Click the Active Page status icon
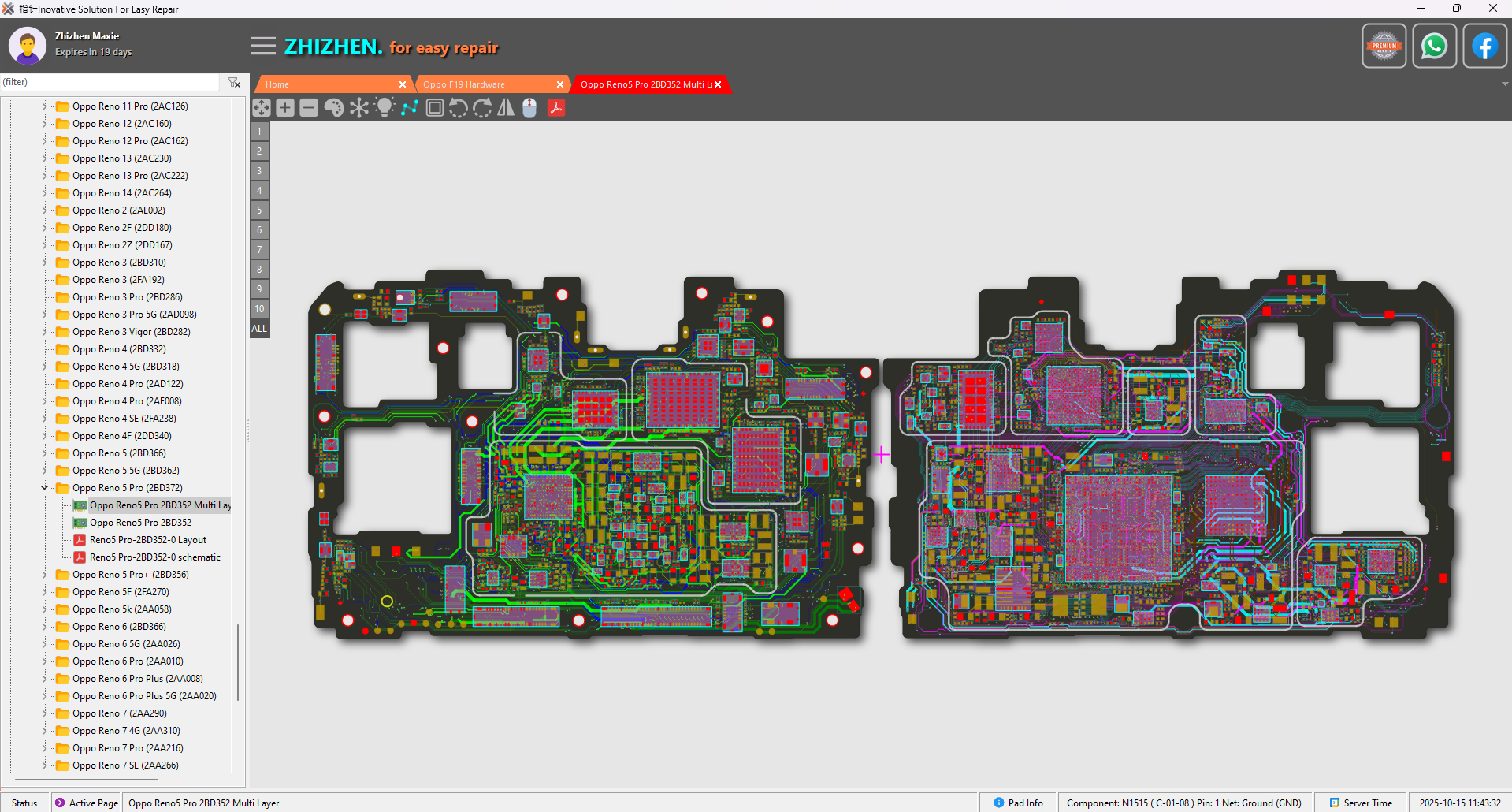Viewport: 1512px width, 812px height. pyautogui.click(x=60, y=803)
